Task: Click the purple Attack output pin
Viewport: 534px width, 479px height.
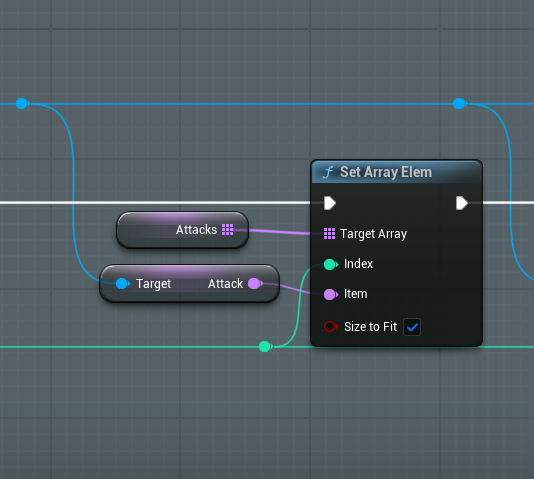Action: click(x=255, y=283)
